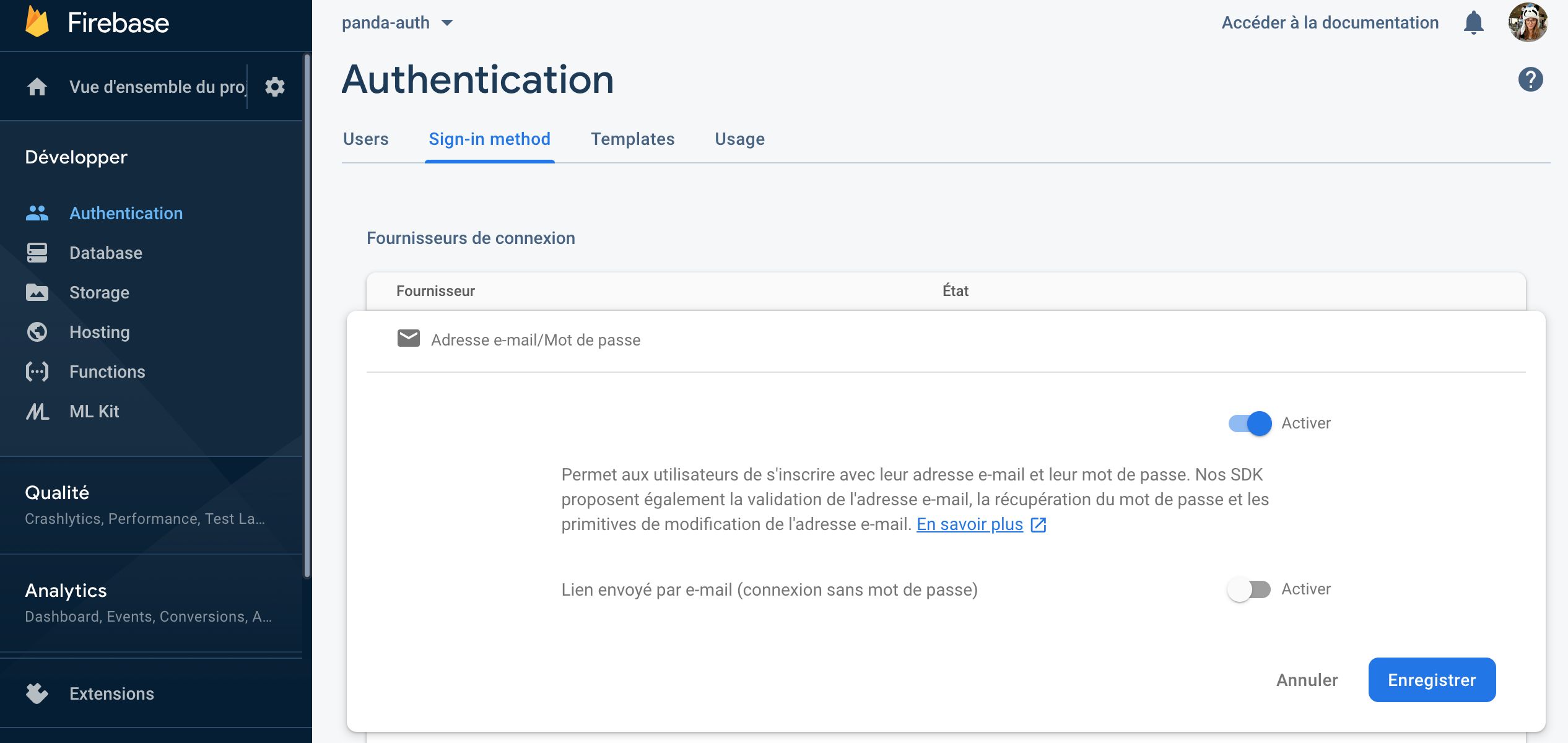The height and width of the screenshot is (743, 1568).
Task: Open notifications via the bell icon
Action: click(x=1474, y=22)
